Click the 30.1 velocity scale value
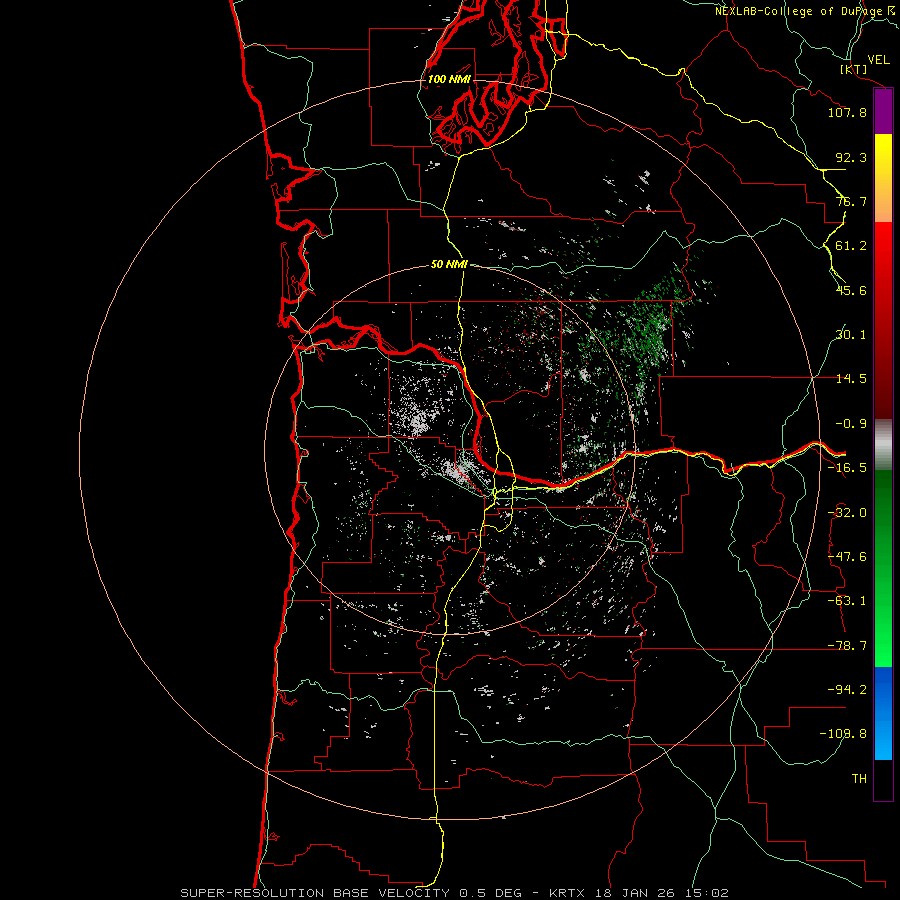Screen dimensions: 900x900 tap(851, 335)
